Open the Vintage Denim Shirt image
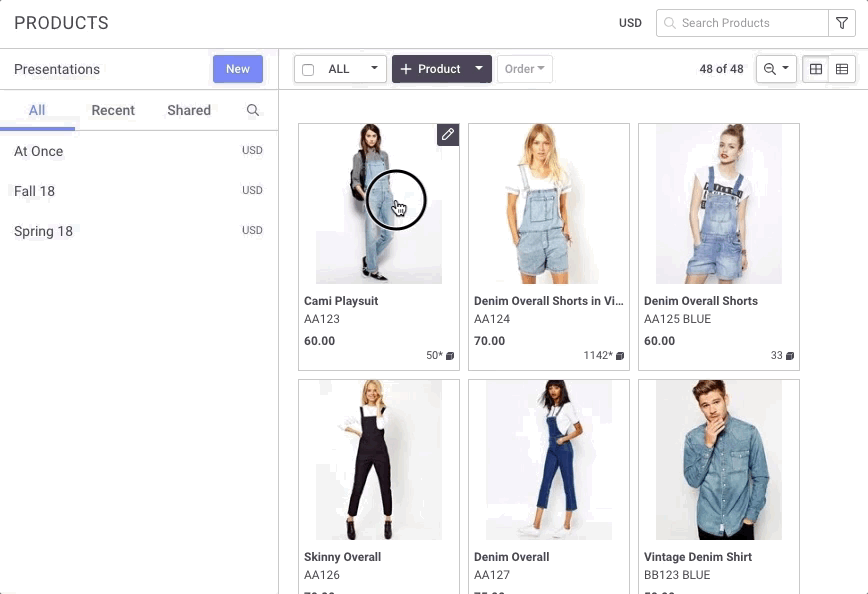Viewport: 868px width, 594px height. coord(719,459)
